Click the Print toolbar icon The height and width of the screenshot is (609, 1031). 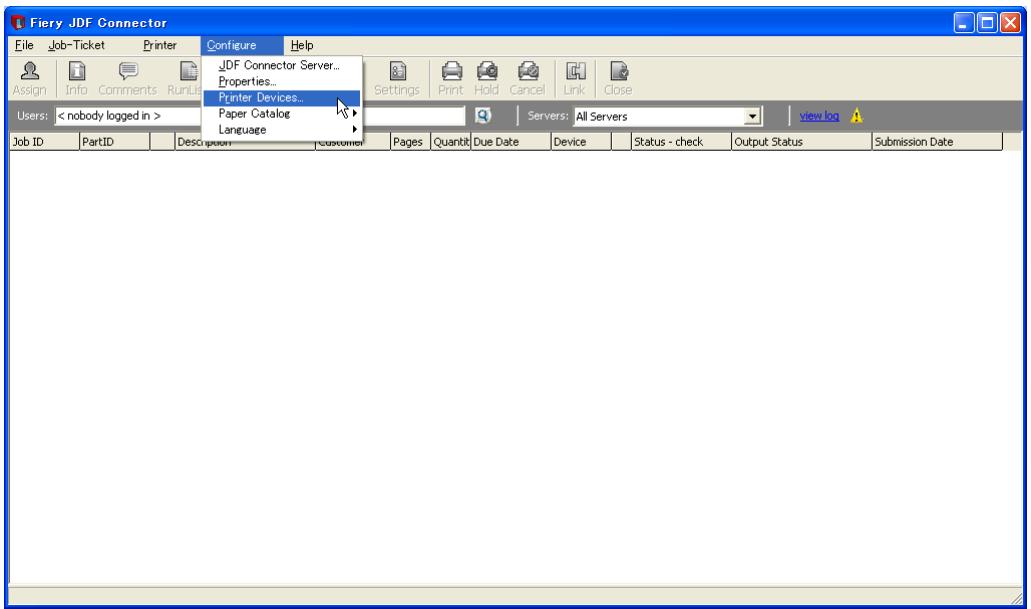(451, 78)
